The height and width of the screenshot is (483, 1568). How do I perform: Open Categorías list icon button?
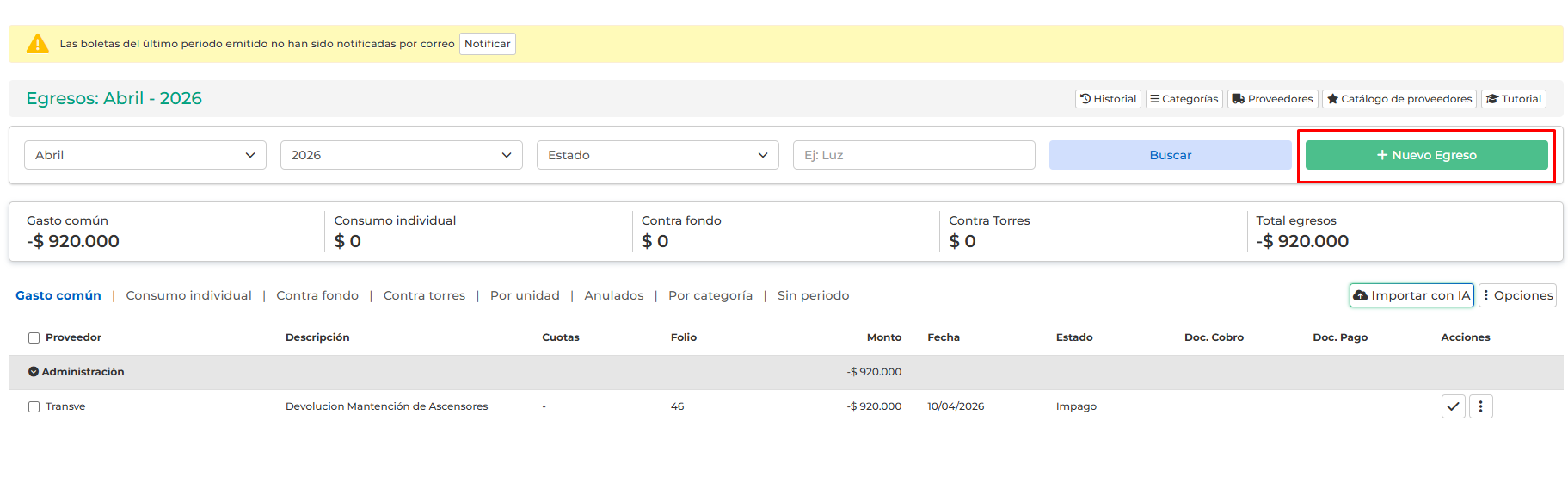1184,99
